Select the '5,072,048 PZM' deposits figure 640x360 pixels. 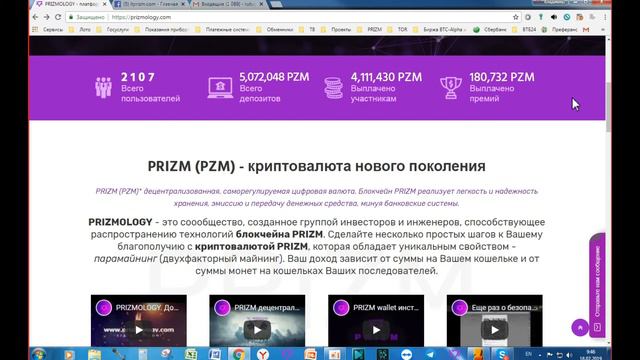274,77
